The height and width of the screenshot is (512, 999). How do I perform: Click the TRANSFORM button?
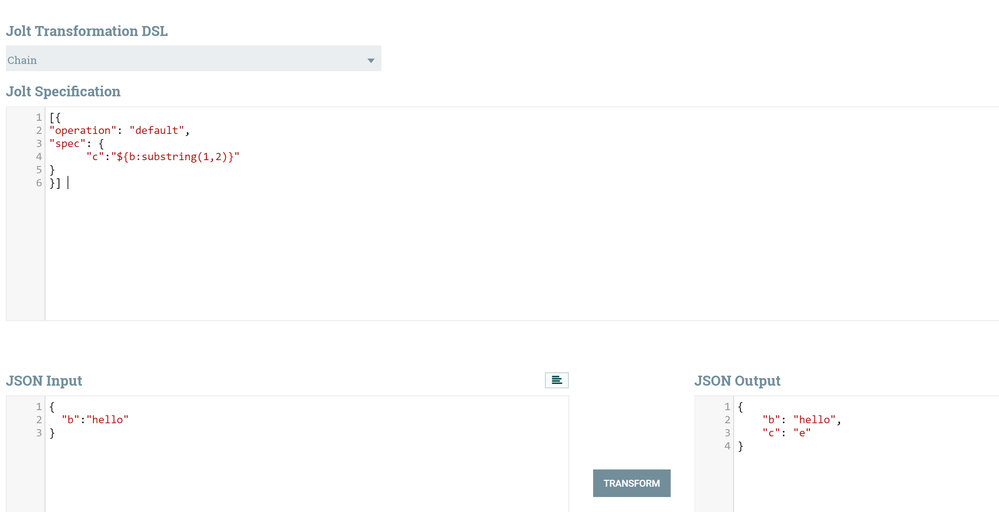click(x=631, y=483)
